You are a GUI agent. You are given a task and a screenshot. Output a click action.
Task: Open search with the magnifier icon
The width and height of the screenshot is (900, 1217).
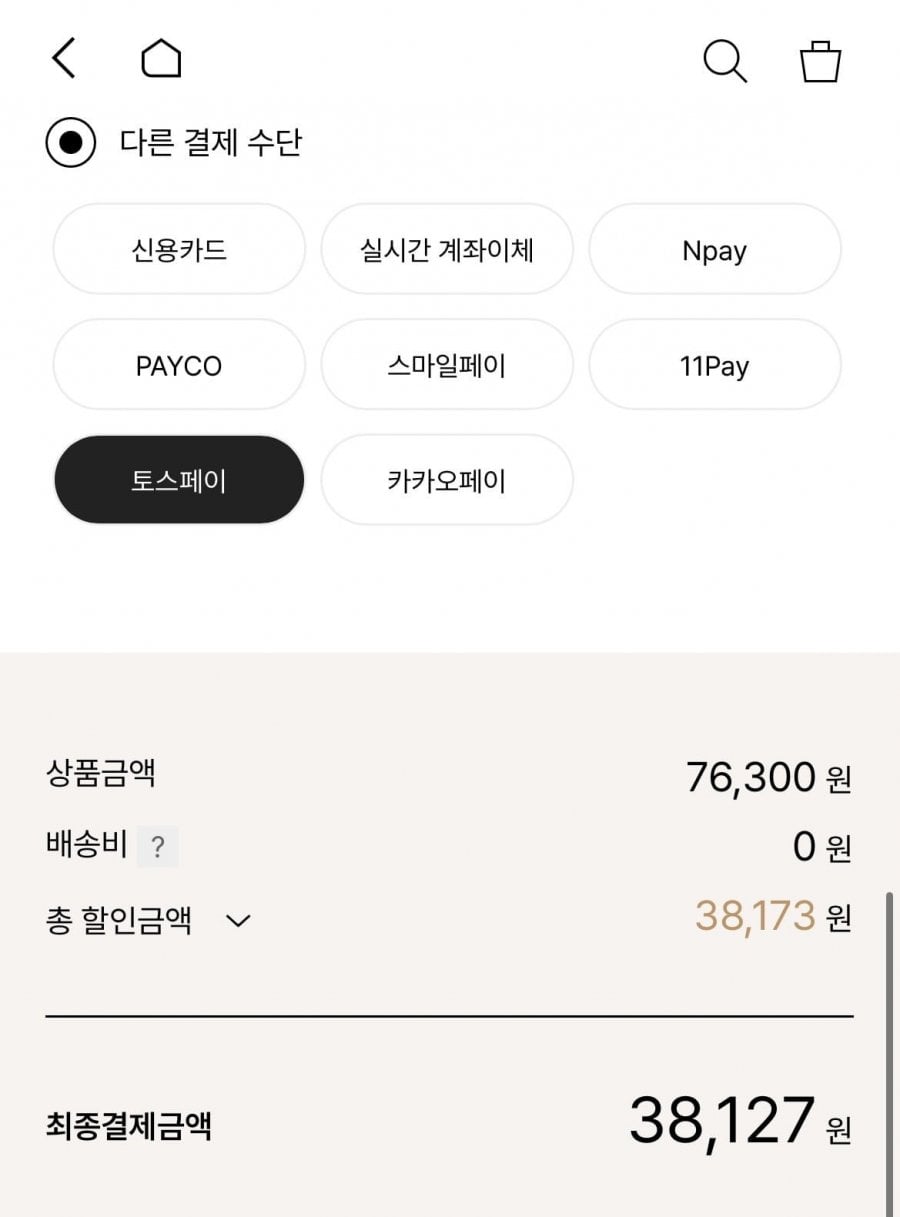[x=725, y=61]
